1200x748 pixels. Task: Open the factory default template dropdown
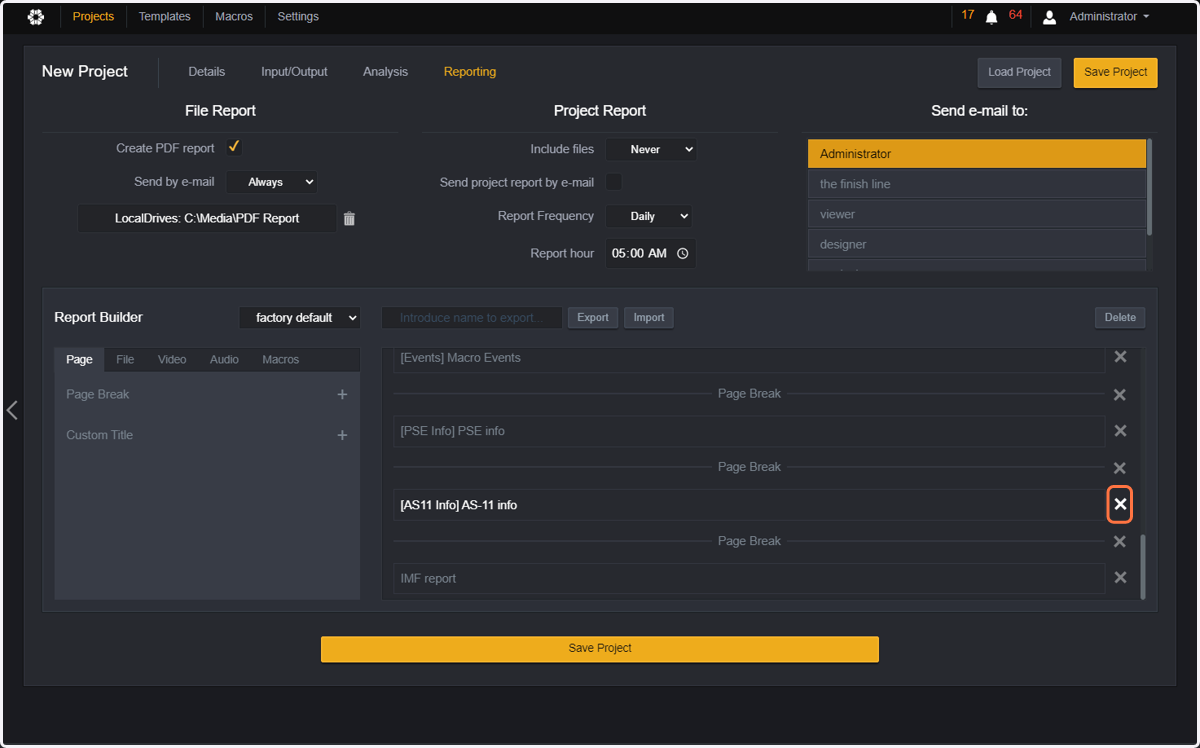coord(300,317)
